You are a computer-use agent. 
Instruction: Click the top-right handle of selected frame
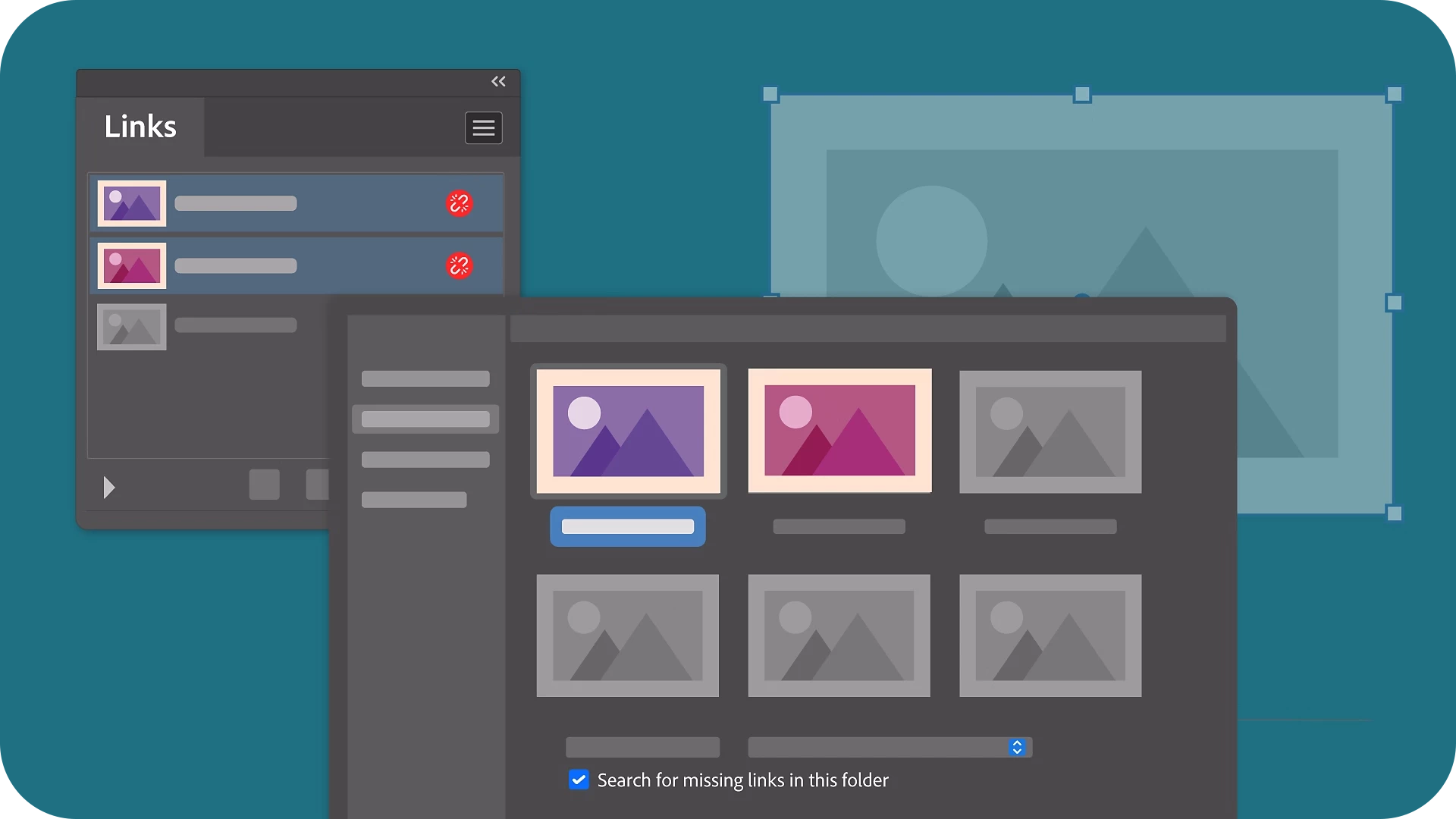click(1394, 95)
